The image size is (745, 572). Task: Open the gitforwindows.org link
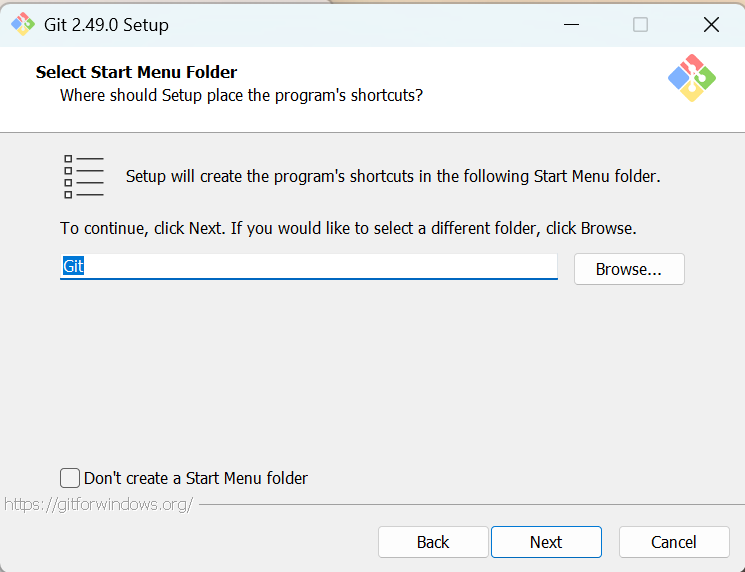tap(98, 504)
